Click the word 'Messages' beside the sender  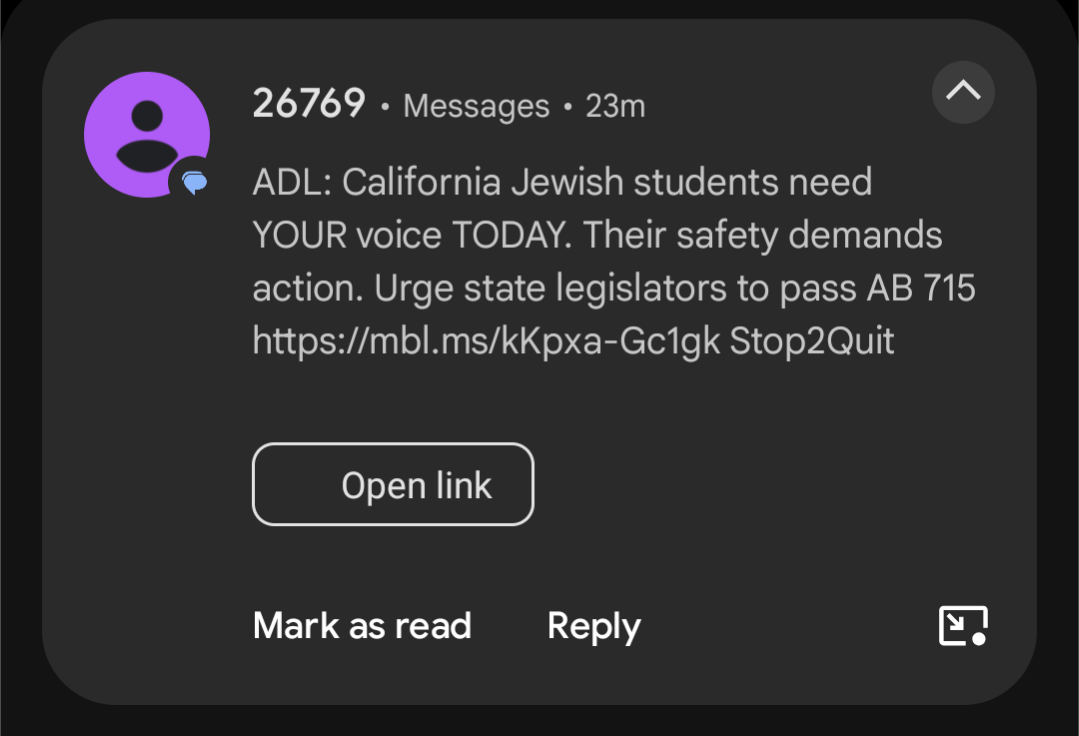pos(476,106)
